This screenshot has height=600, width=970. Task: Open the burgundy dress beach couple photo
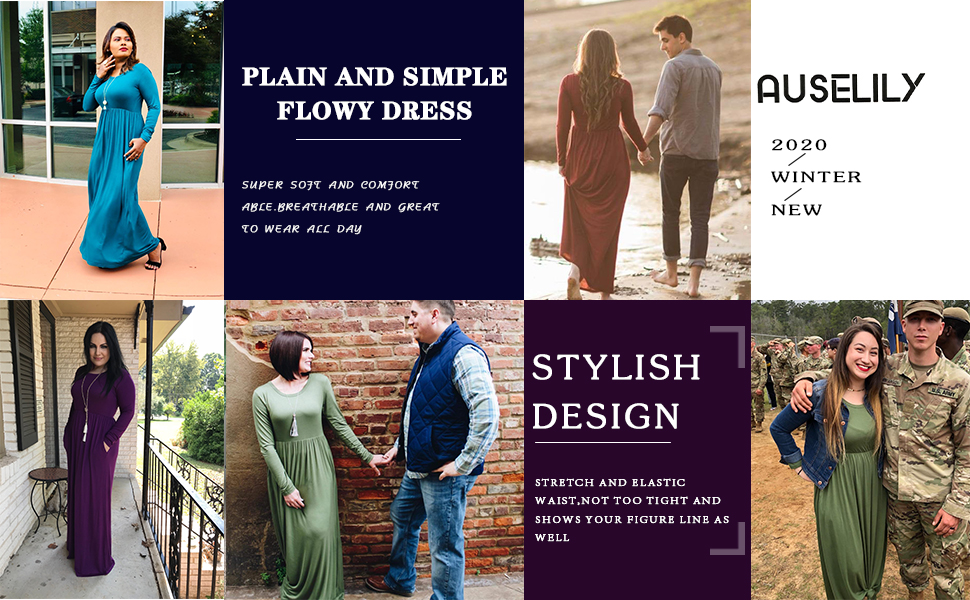tap(637, 150)
